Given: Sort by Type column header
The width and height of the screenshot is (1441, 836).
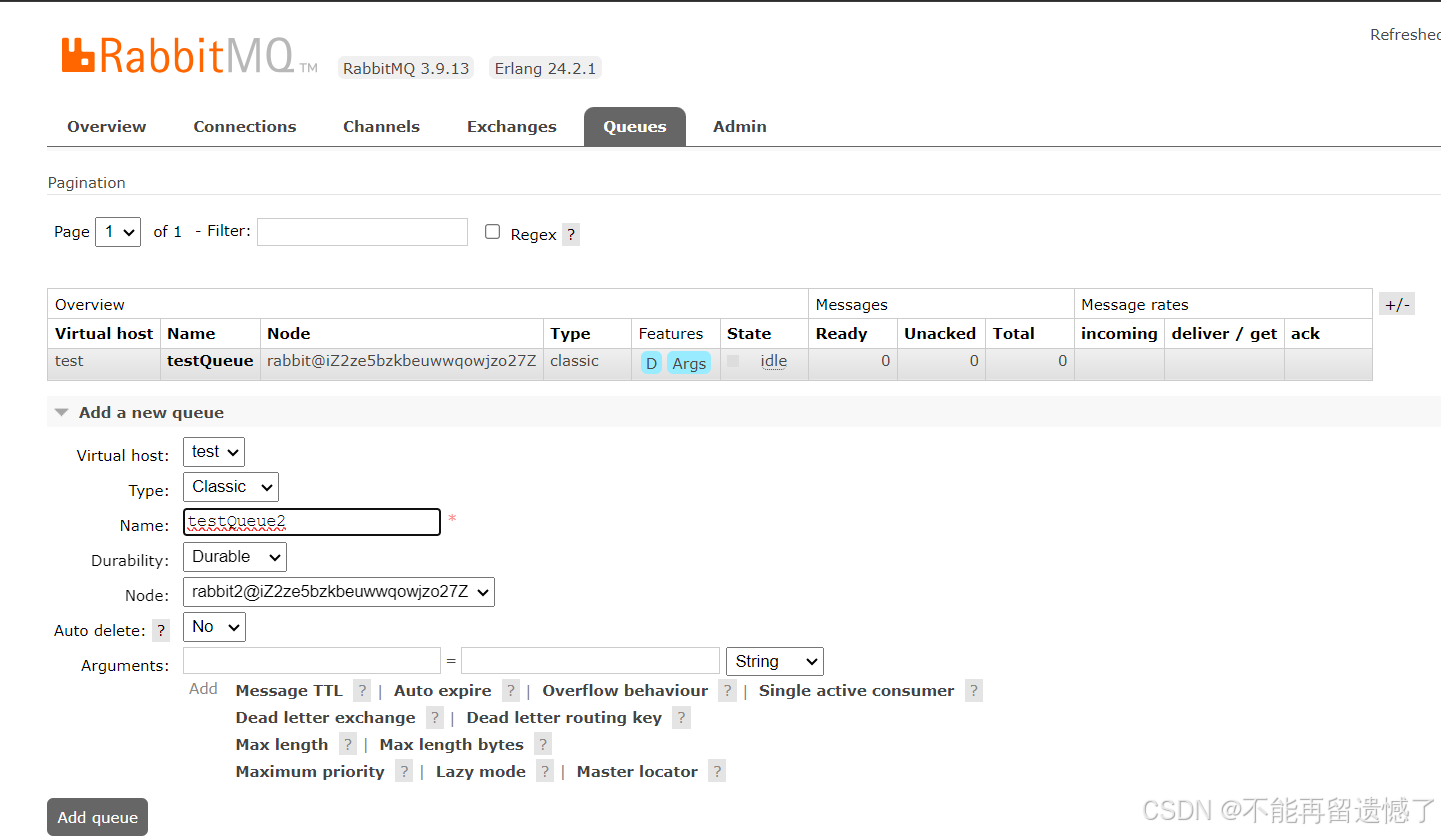Looking at the screenshot, I should pos(570,333).
